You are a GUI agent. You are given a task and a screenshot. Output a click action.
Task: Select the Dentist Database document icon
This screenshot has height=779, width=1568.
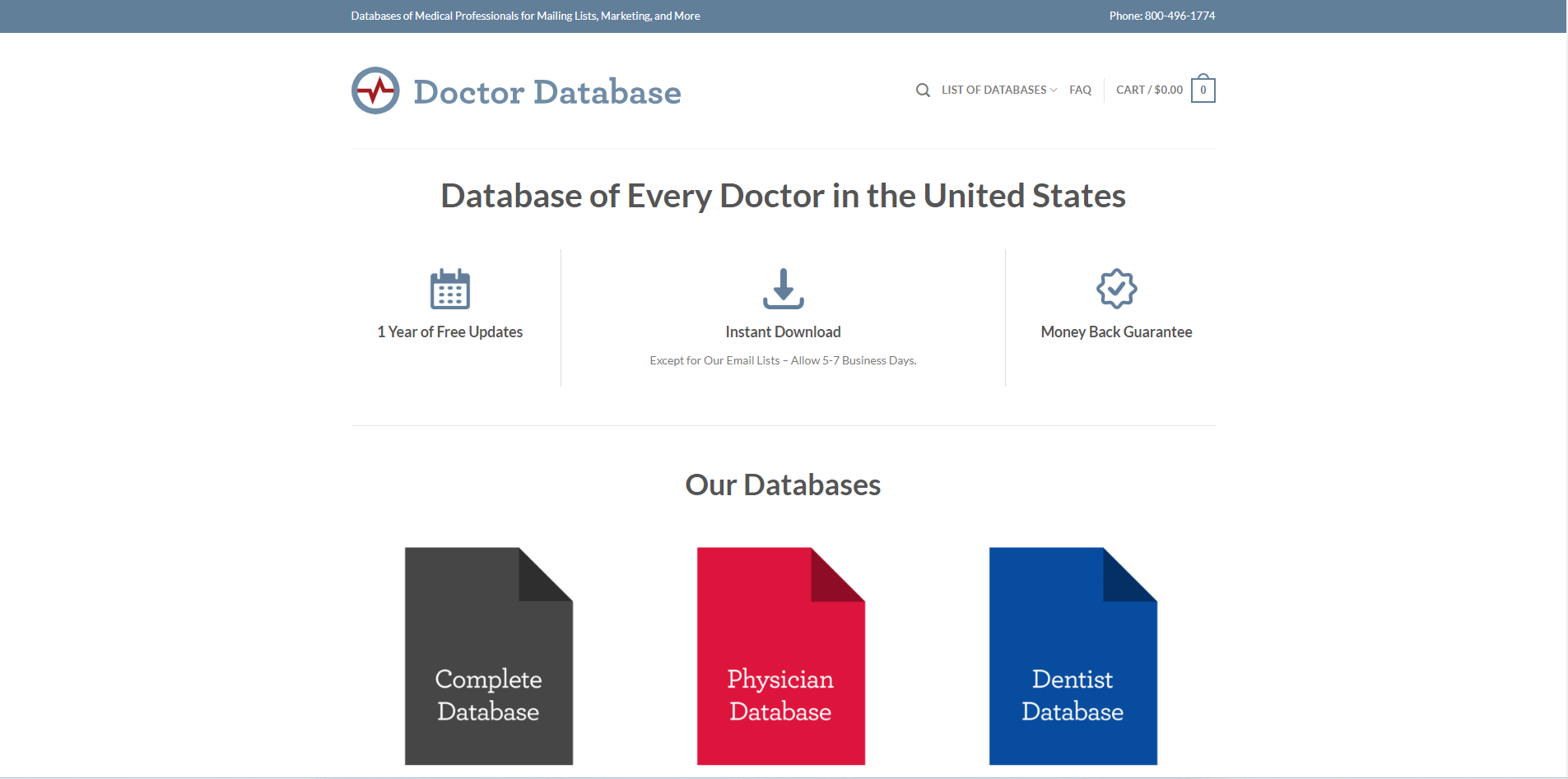[x=1072, y=656]
